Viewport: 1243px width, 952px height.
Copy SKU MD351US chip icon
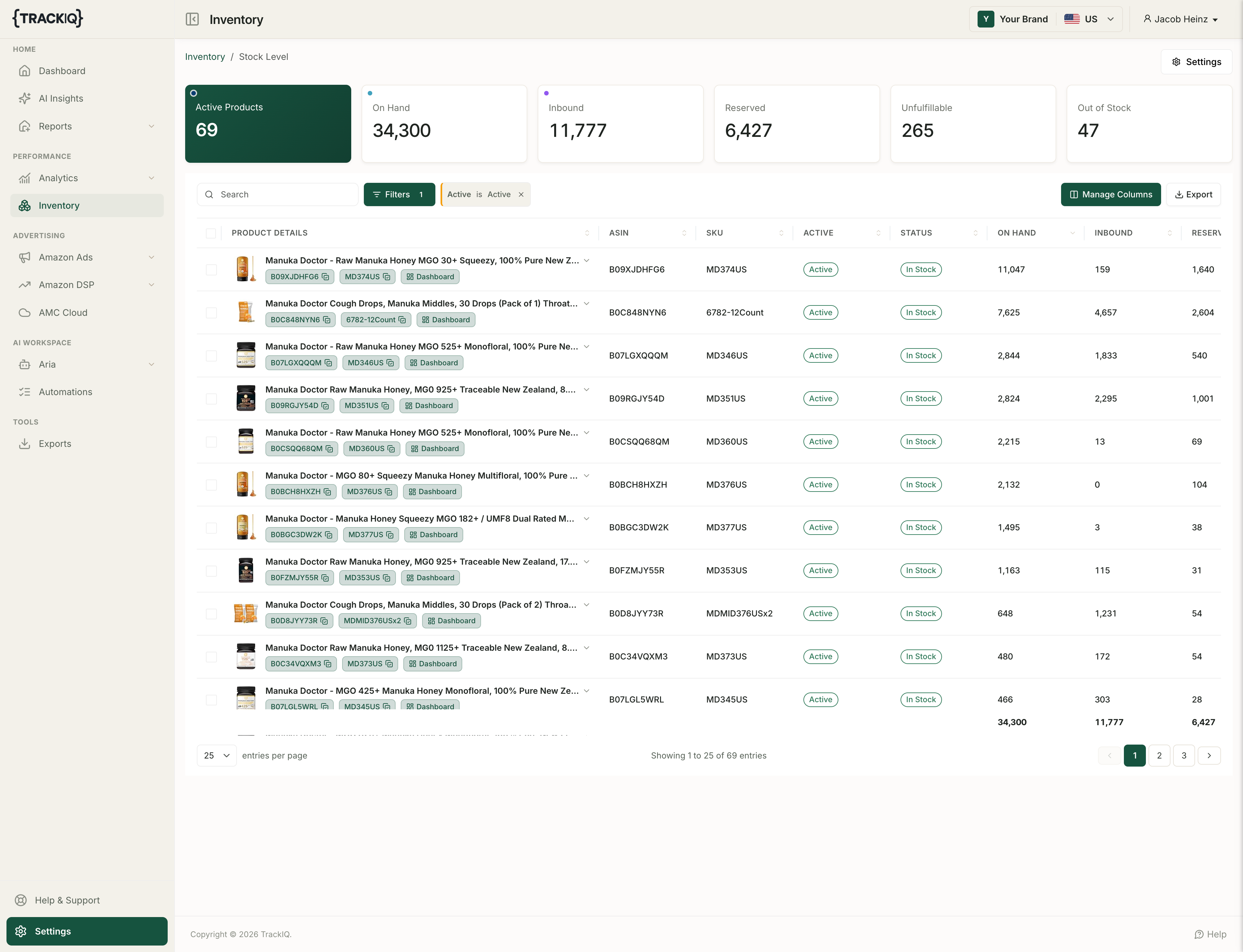point(386,406)
